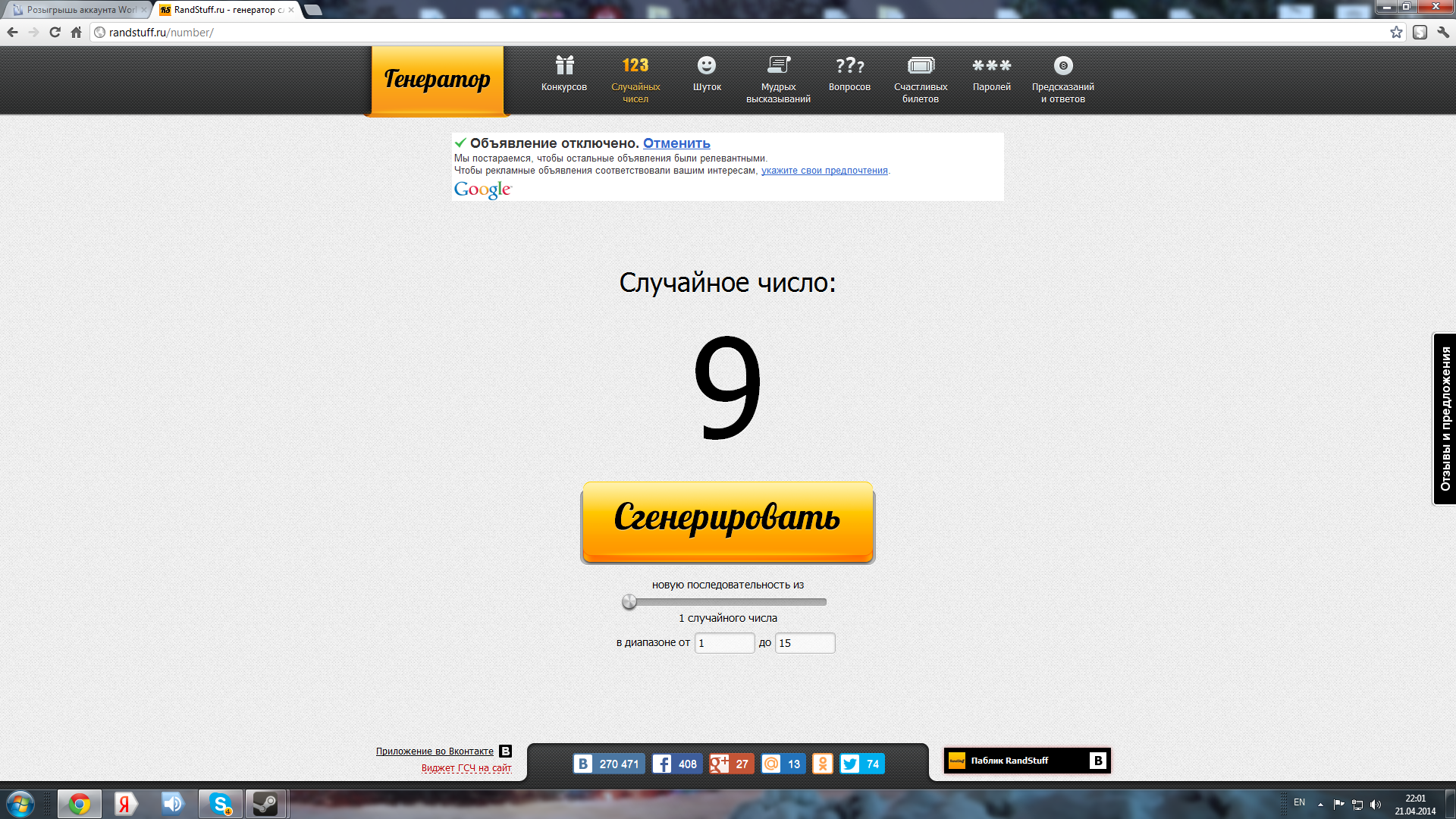This screenshot has height=819, width=1456.
Task: Share via Facebook button 408
Action: point(677,764)
